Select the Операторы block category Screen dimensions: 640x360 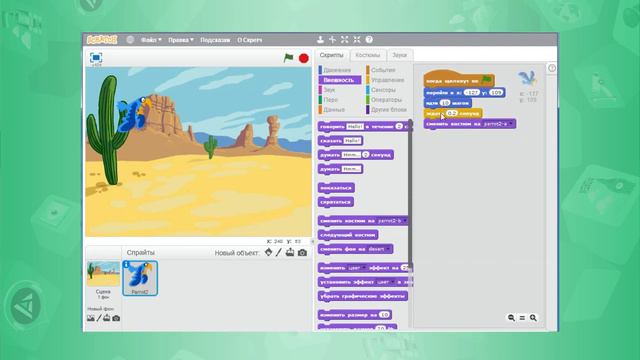click(x=386, y=100)
